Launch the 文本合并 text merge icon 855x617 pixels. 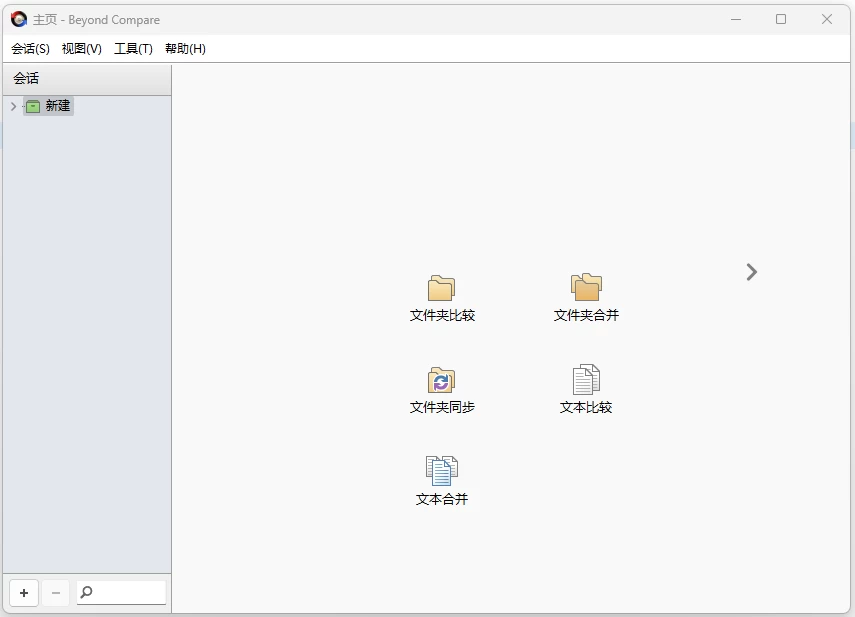[x=441, y=471]
